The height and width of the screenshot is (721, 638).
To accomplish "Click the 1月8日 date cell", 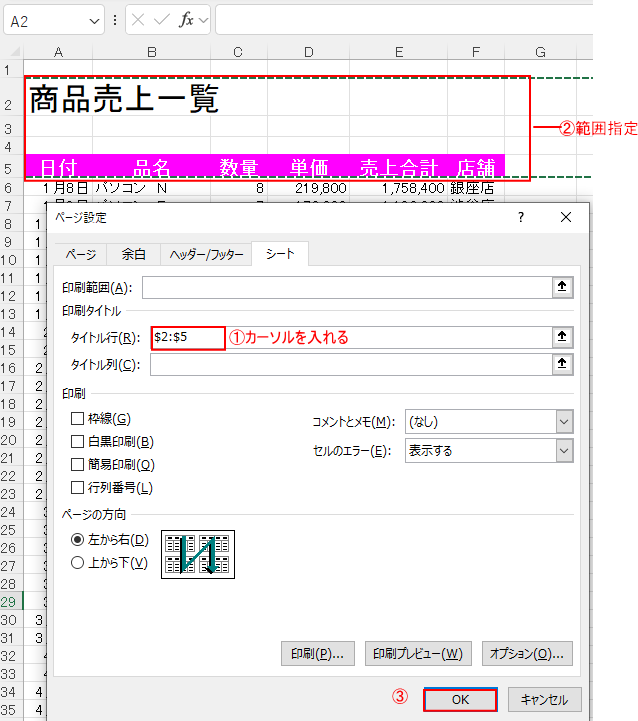I will point(58,188).
